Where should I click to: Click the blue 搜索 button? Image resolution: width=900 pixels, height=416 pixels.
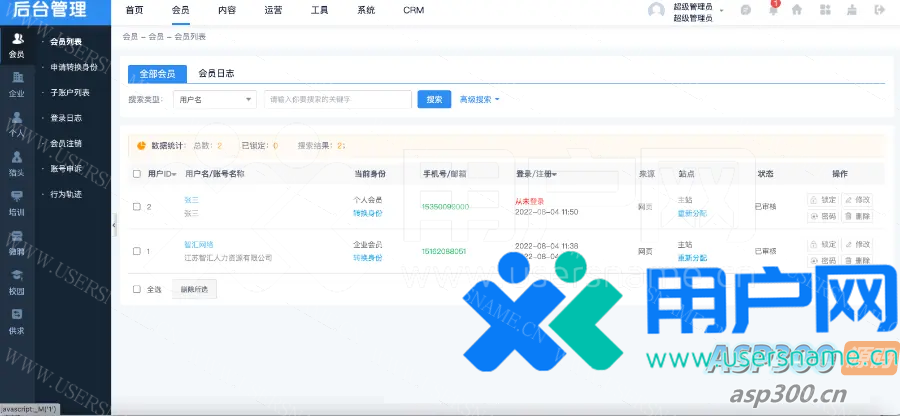pos(434,99)
